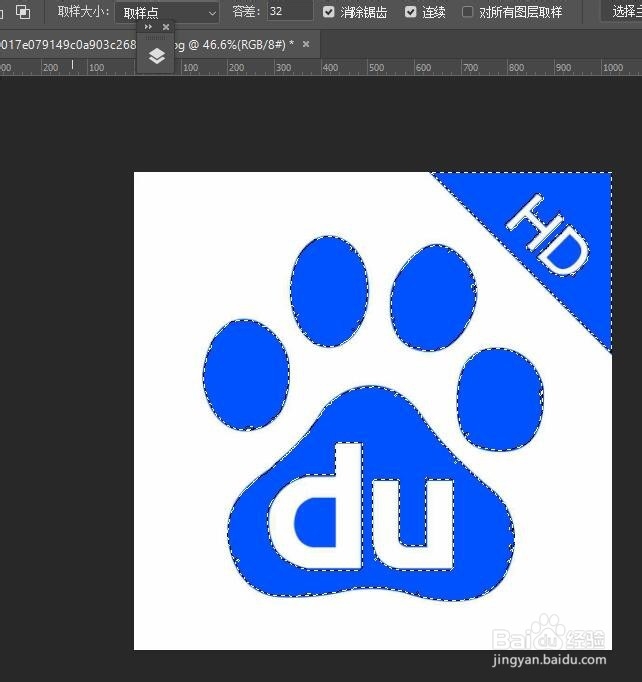The width and height of the screenshot is (642, 682).
Task: Enable 对所有图层取样 checkbox
Action: (x=467, y=12)
